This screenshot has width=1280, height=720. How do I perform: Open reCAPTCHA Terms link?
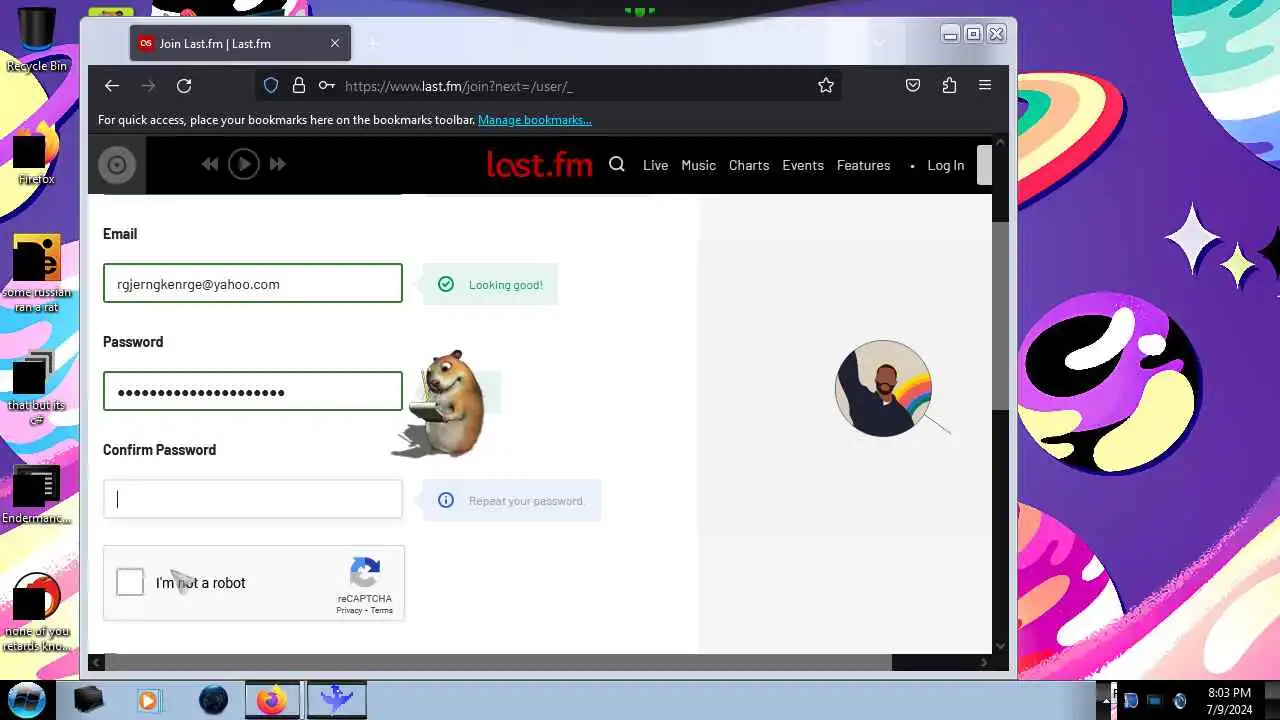pyautogui.click(x=382, y=611)
